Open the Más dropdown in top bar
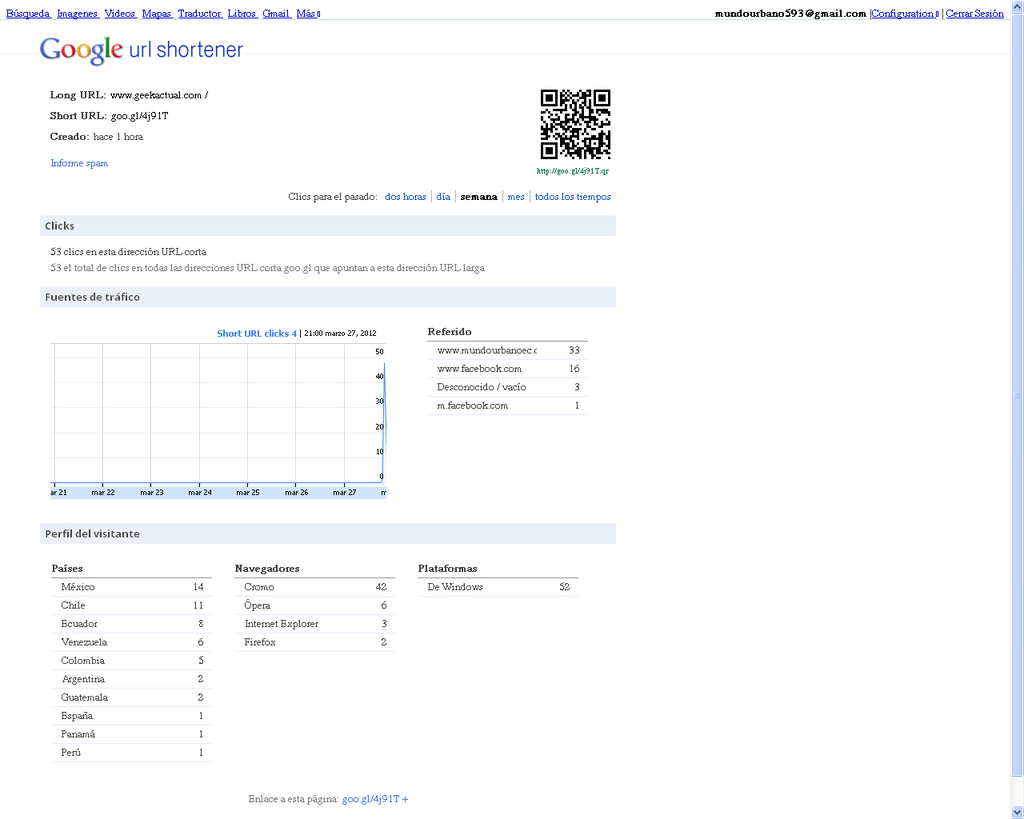This screenshot has height=819, width=1024. [307, 14]
